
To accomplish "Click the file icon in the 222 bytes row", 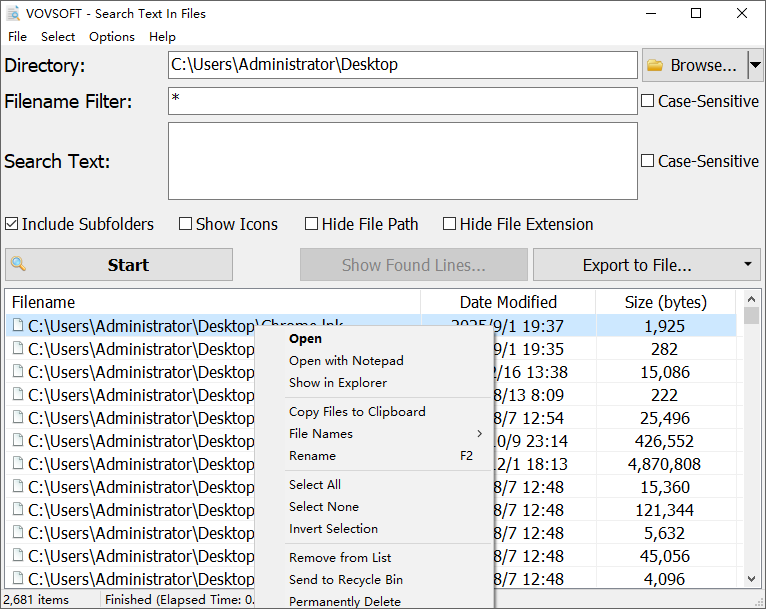I will 18,394.
